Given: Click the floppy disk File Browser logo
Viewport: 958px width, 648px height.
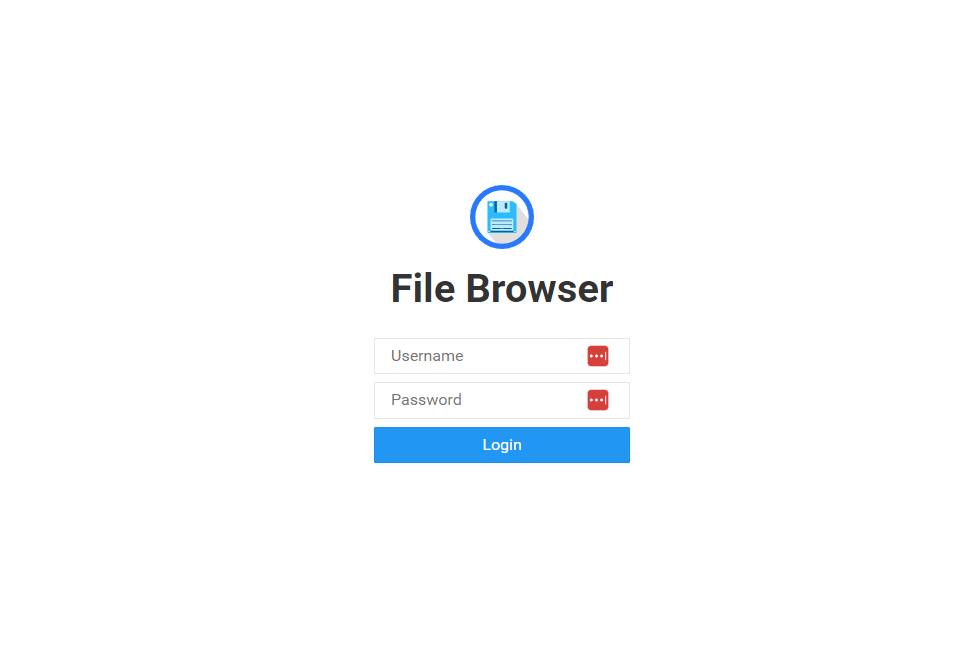Looking at the screenshot, I should coord(502,217).
